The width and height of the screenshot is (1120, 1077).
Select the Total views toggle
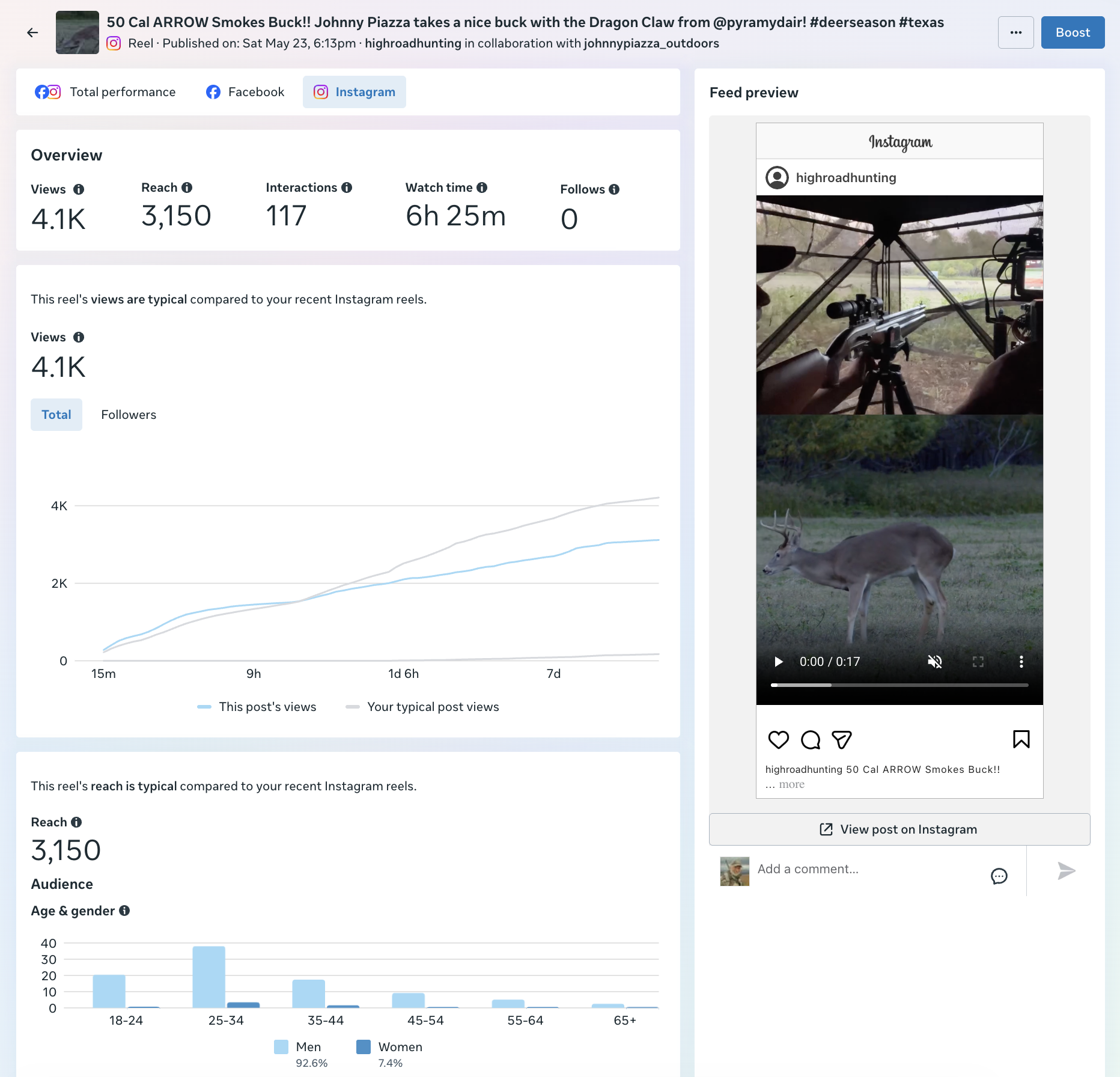click(x=56, y=415)
